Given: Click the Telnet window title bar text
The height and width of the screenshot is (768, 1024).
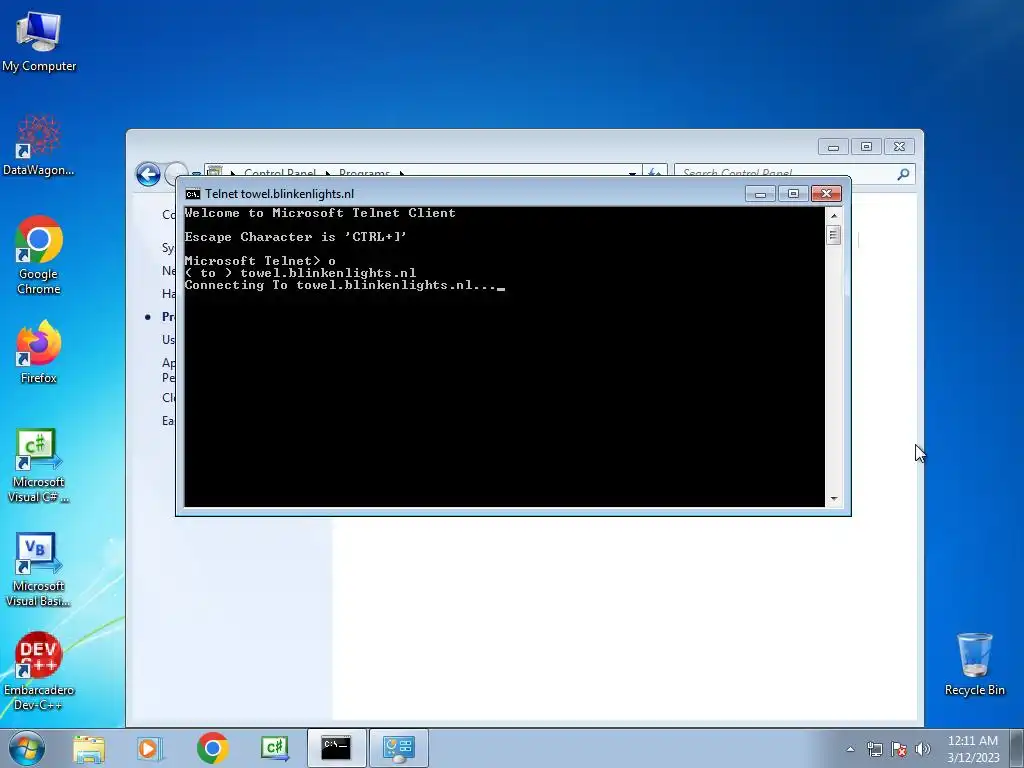Looking at the screenshot, I should (280, 194).
